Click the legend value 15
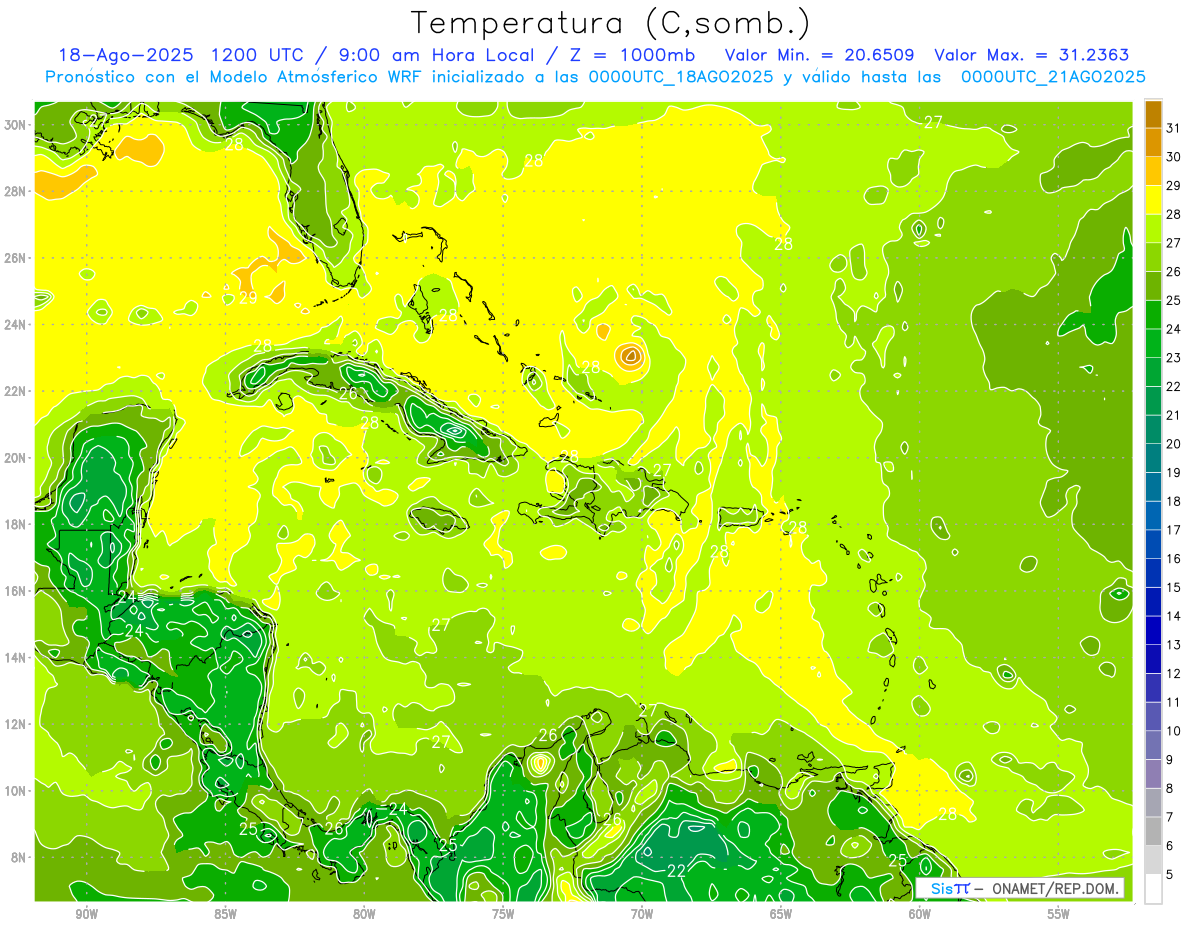 (1174, 587)
